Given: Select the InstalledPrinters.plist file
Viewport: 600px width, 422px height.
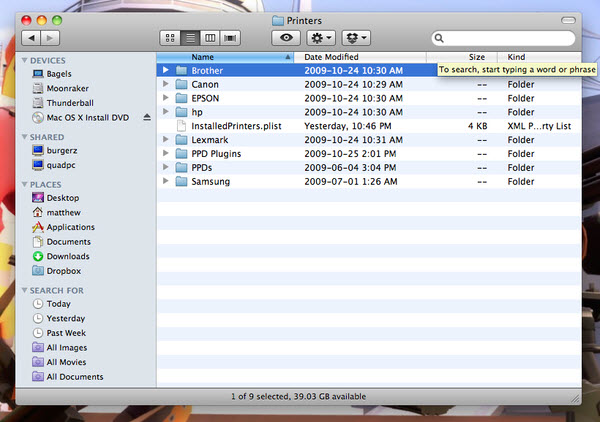Looking at the screenshot, I should click(369, 126).
